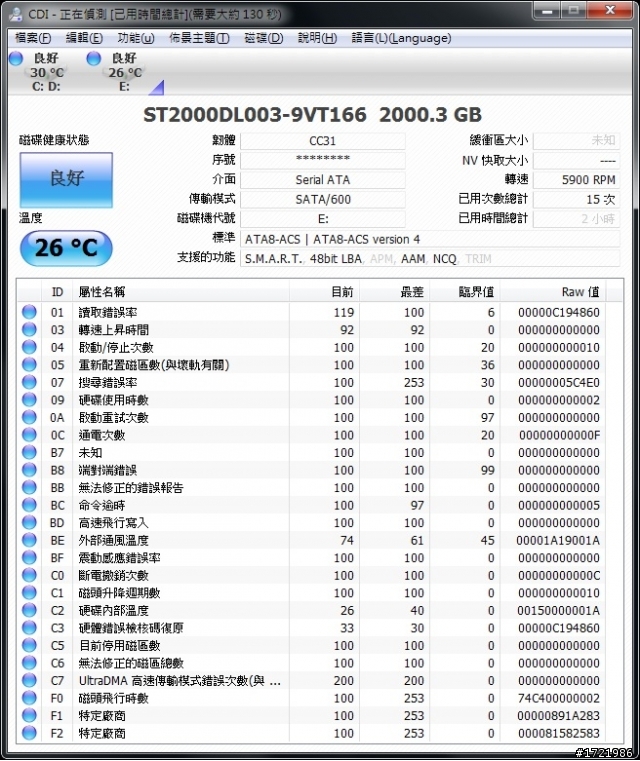The height and width of the screenshot is (761, 640).
Task: Click status icon for attribute BF 震動感應錯誤率
Action: [29, 557]
